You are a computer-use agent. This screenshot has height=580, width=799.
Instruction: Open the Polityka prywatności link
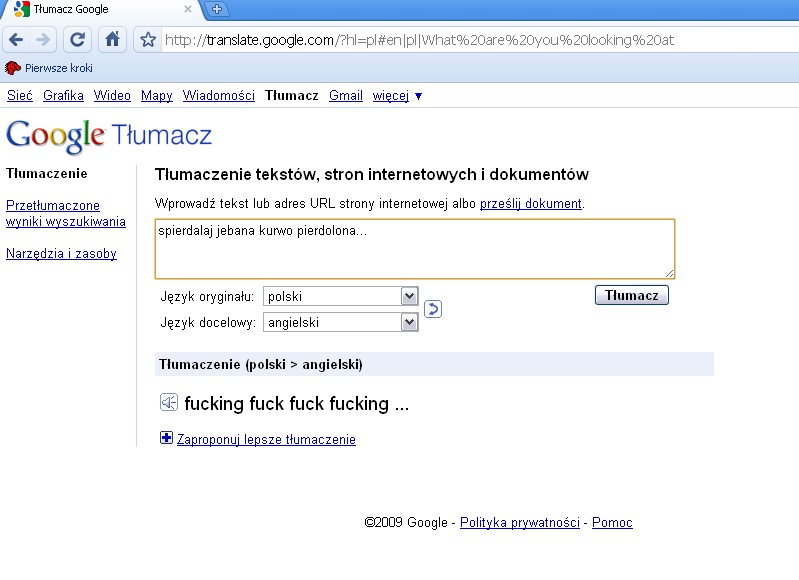(520, 522)
